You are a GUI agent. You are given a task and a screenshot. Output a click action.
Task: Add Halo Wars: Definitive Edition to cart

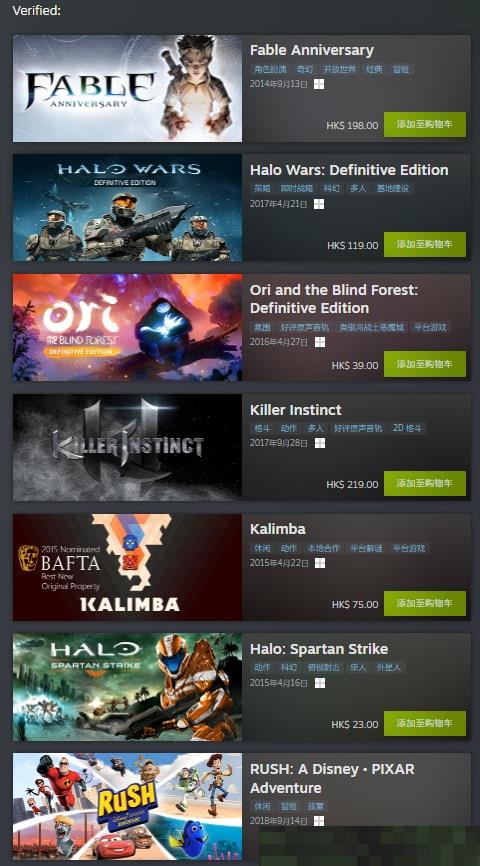pyautogui.click(x=425, y=244)
